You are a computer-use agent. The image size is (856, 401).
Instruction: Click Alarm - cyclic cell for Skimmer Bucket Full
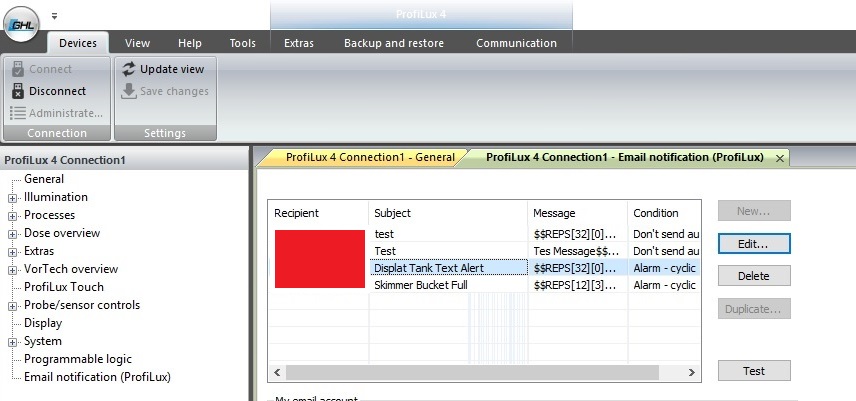664,285
